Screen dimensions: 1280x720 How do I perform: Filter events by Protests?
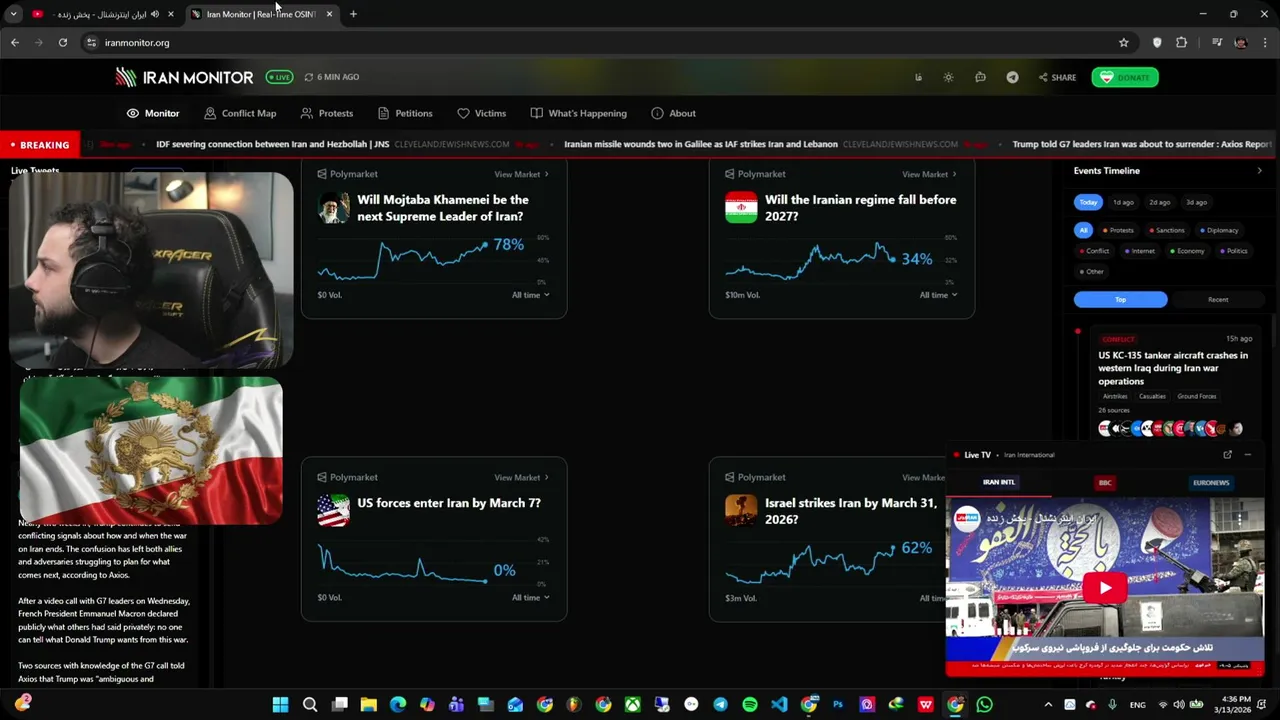pos(1119,230)
